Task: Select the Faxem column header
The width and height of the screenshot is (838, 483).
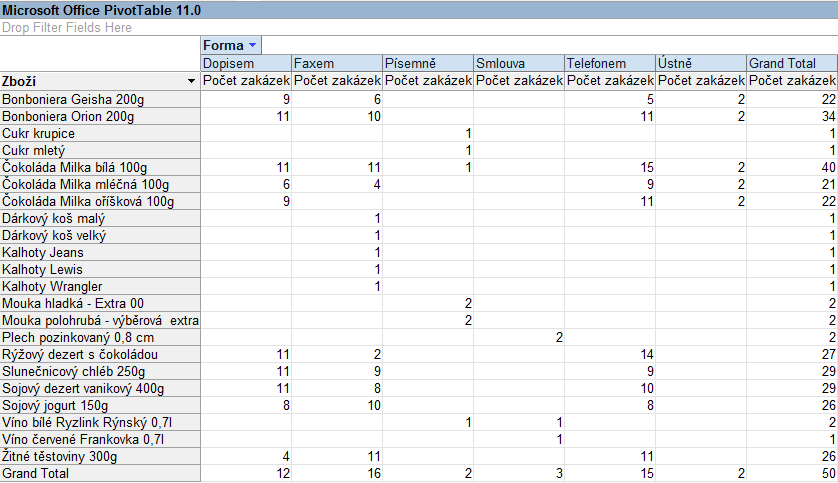Action: click(x=337, y=63)
